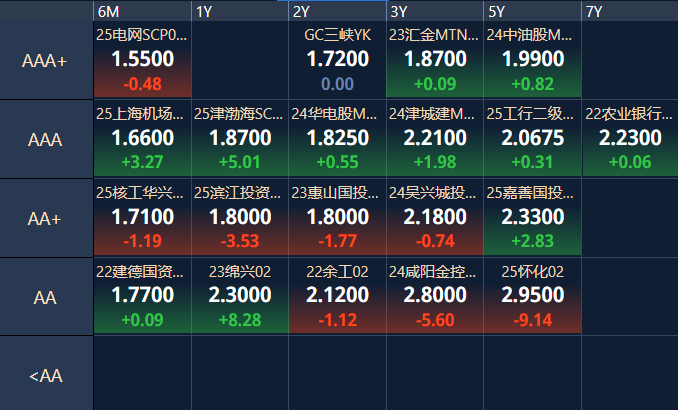678x410 pixels.
Task: Click the AAA+ rating row label
Action: [45, 61]
